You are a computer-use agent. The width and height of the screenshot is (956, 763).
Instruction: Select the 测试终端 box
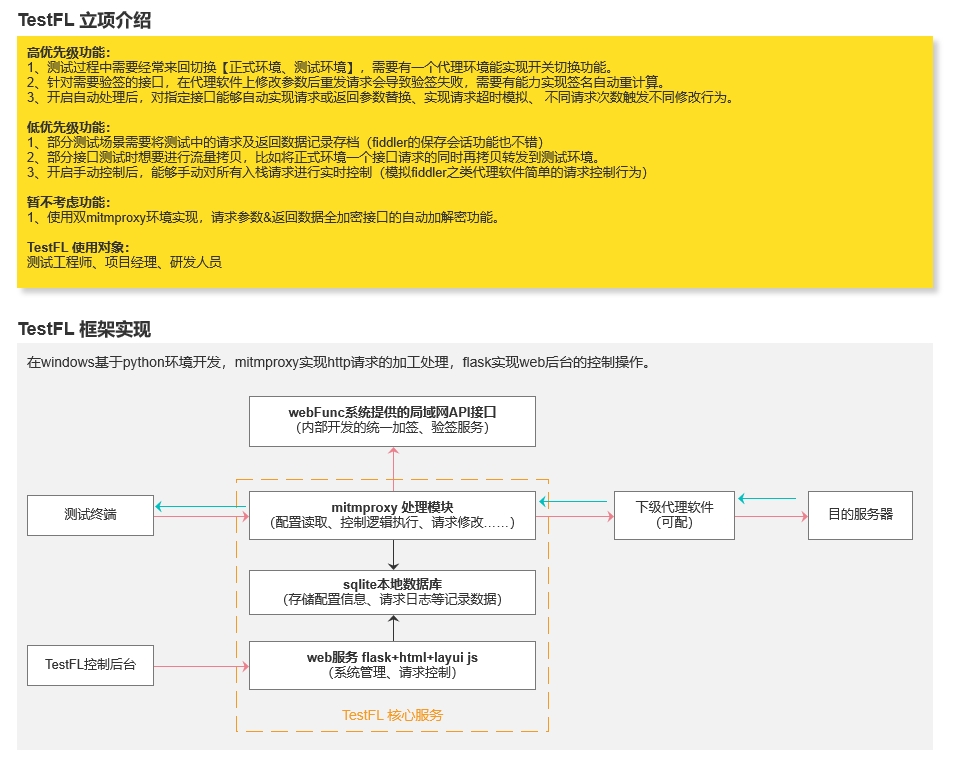(90, 515)
